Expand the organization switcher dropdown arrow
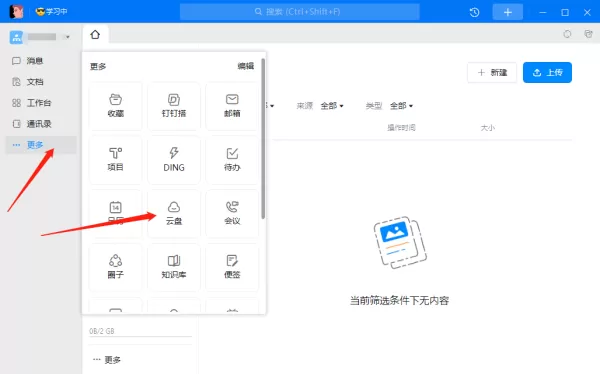The image size is (600, 374). tap(68, 37)
